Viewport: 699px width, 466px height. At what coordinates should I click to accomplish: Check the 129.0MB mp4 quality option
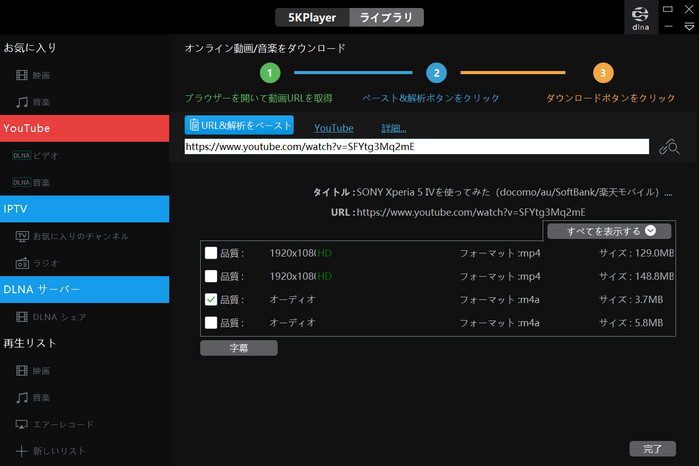coord(211,253)
